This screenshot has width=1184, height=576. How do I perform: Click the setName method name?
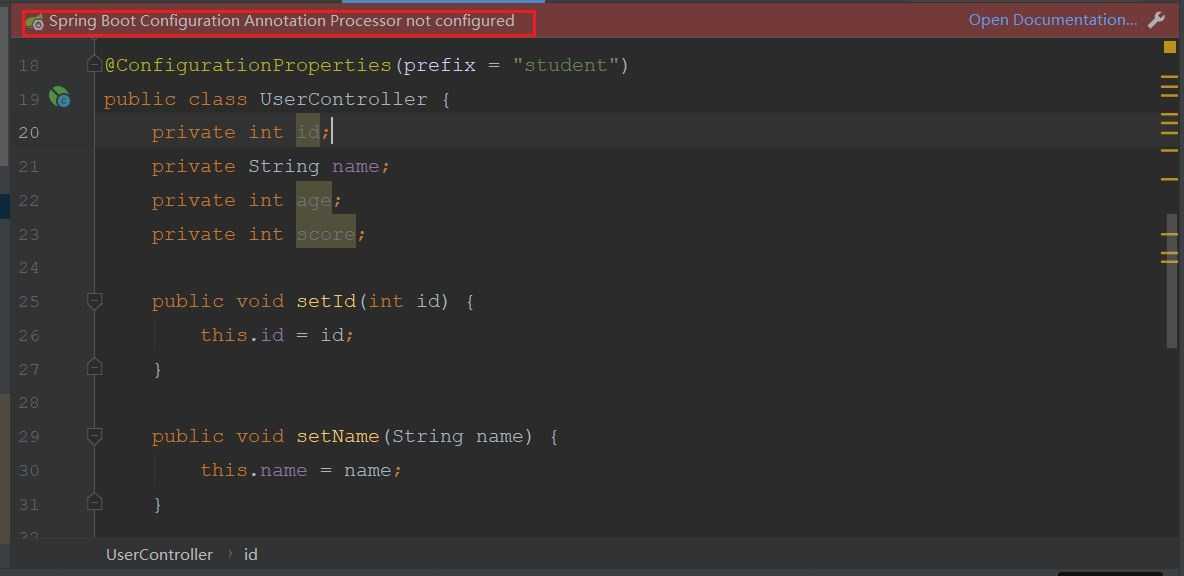tap(338, 436)
